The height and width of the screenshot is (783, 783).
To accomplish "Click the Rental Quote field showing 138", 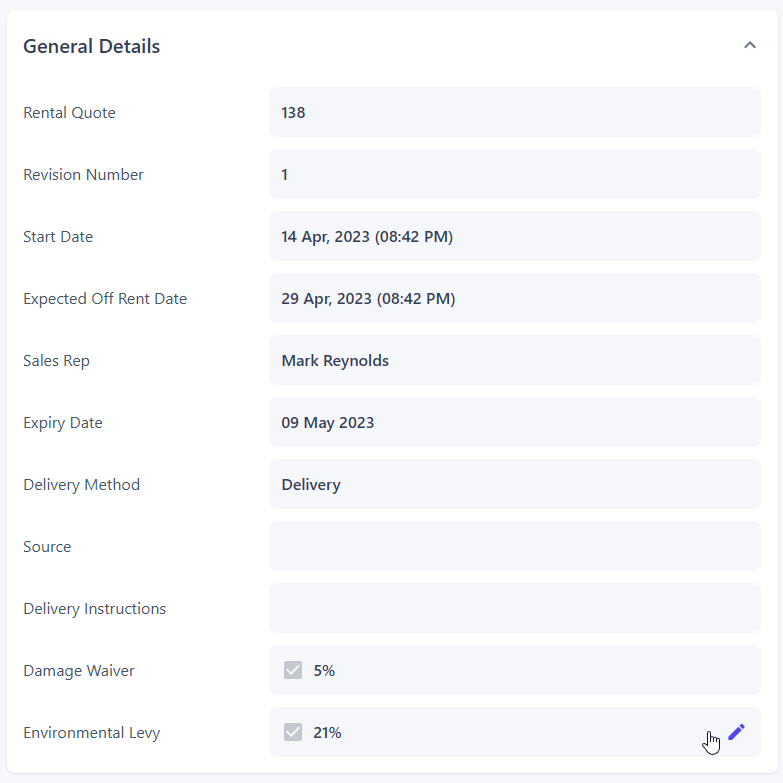I will (x=514, y=112).
